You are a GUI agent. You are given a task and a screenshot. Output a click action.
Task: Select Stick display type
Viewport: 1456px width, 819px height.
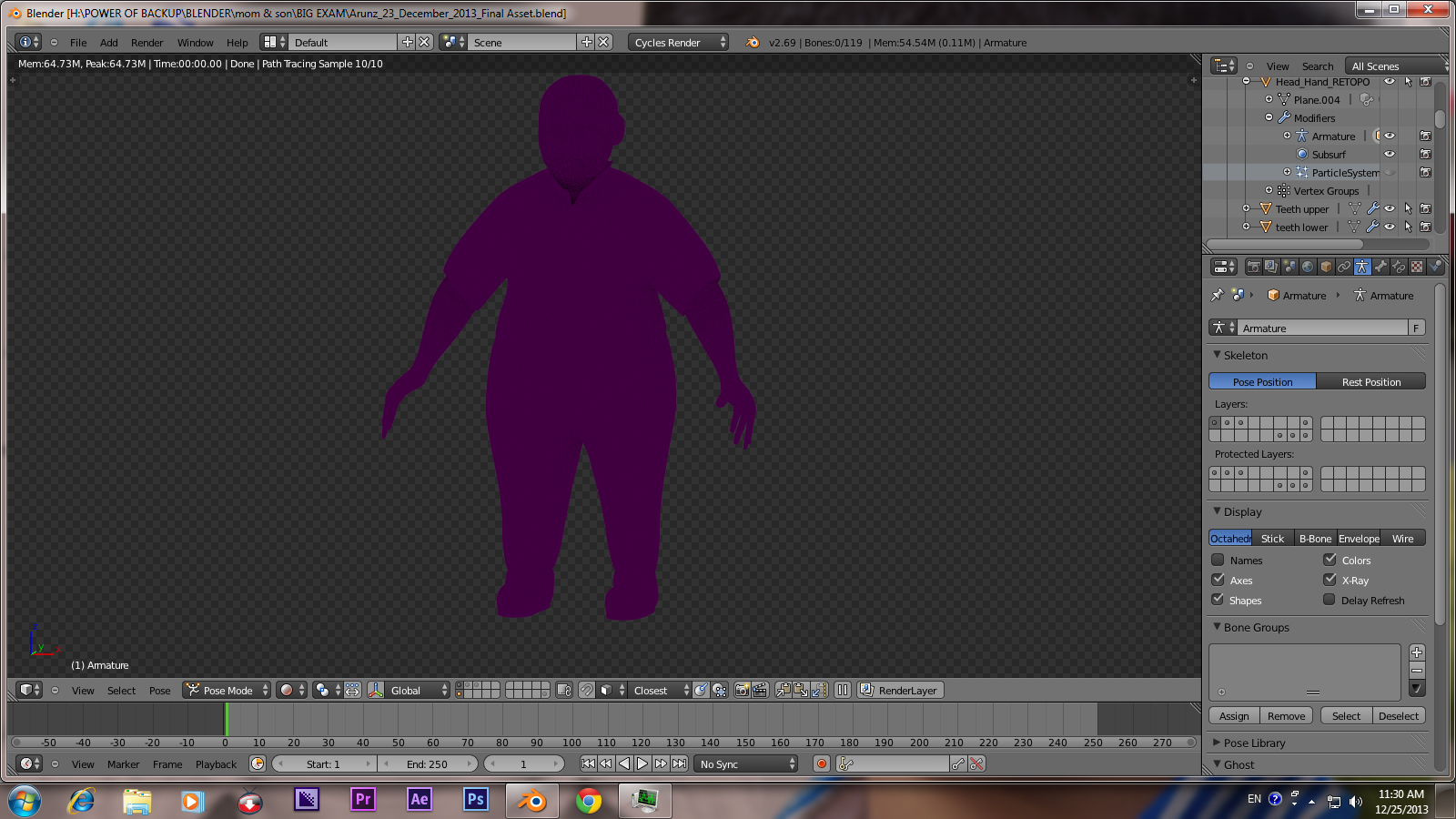1272,538
